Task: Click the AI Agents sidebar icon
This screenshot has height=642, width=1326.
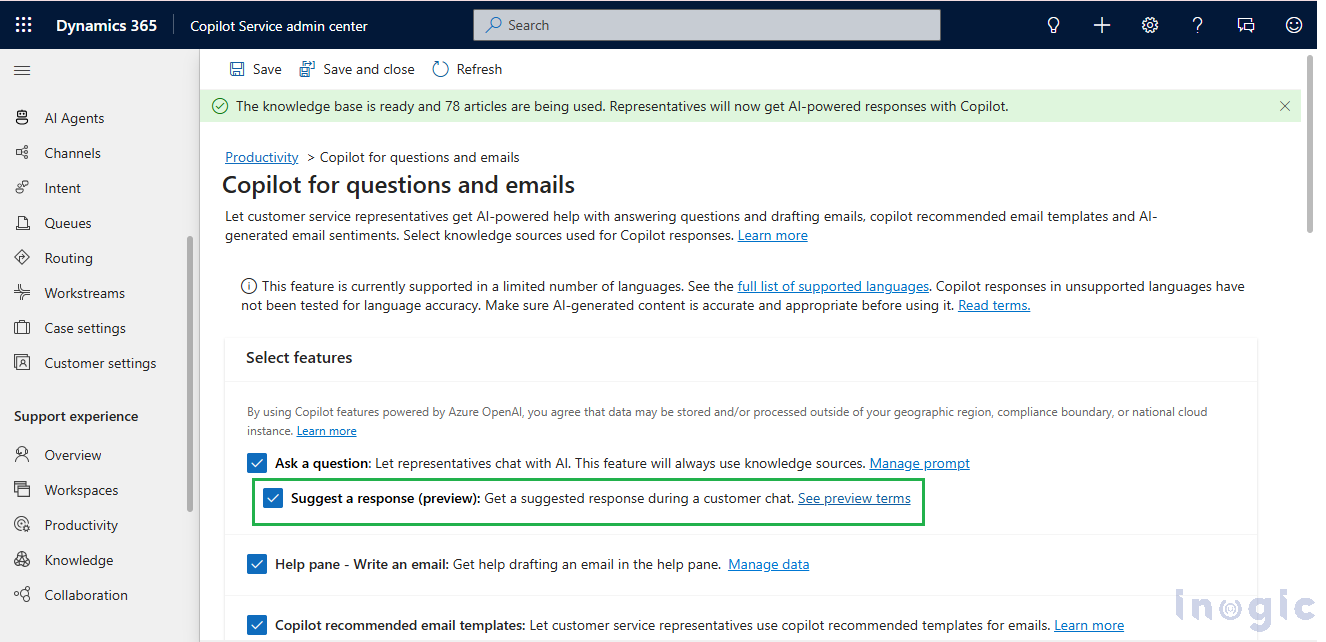Action: point(22,118)
